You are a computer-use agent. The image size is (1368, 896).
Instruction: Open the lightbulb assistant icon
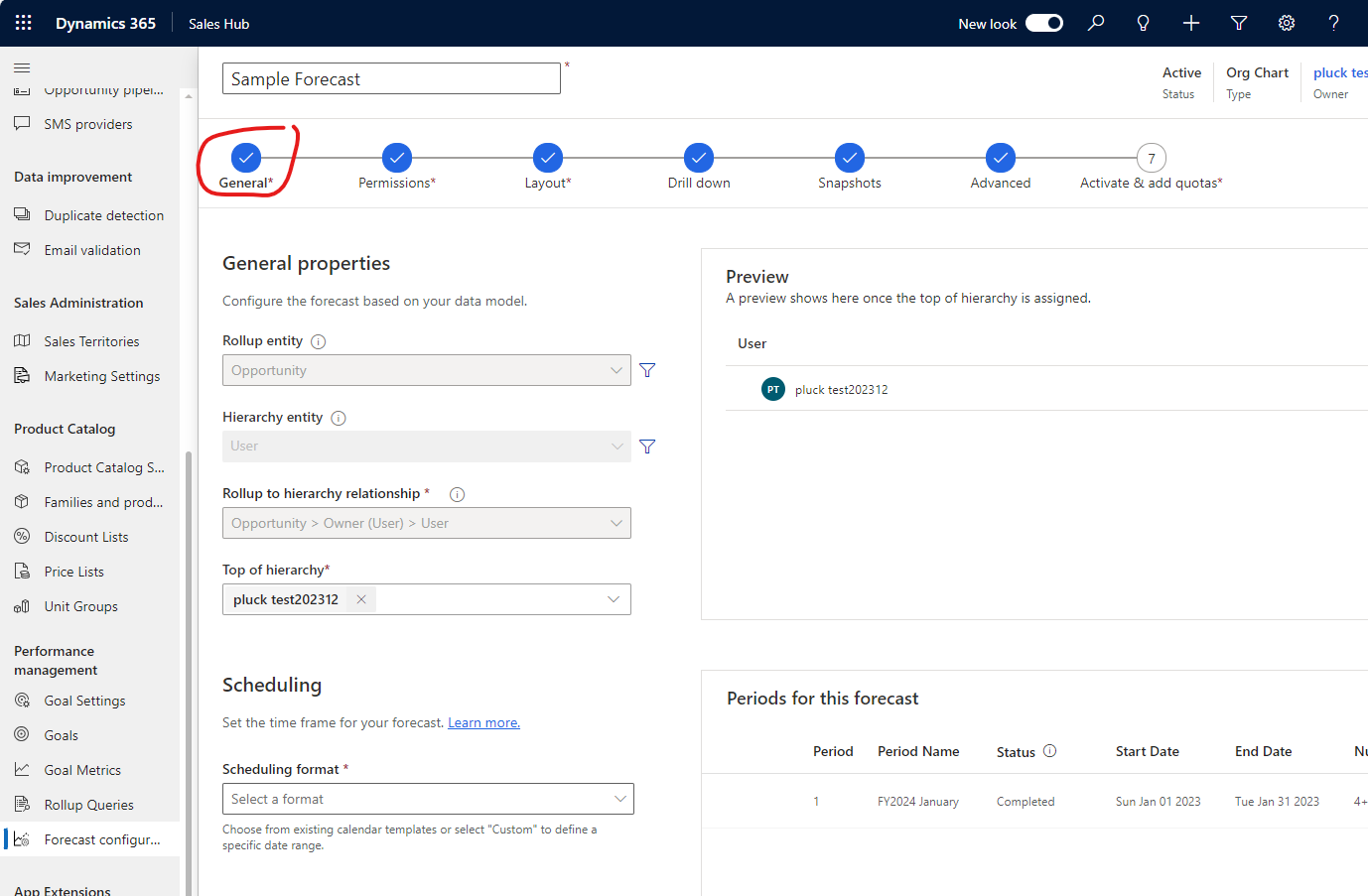point(1144,23)
